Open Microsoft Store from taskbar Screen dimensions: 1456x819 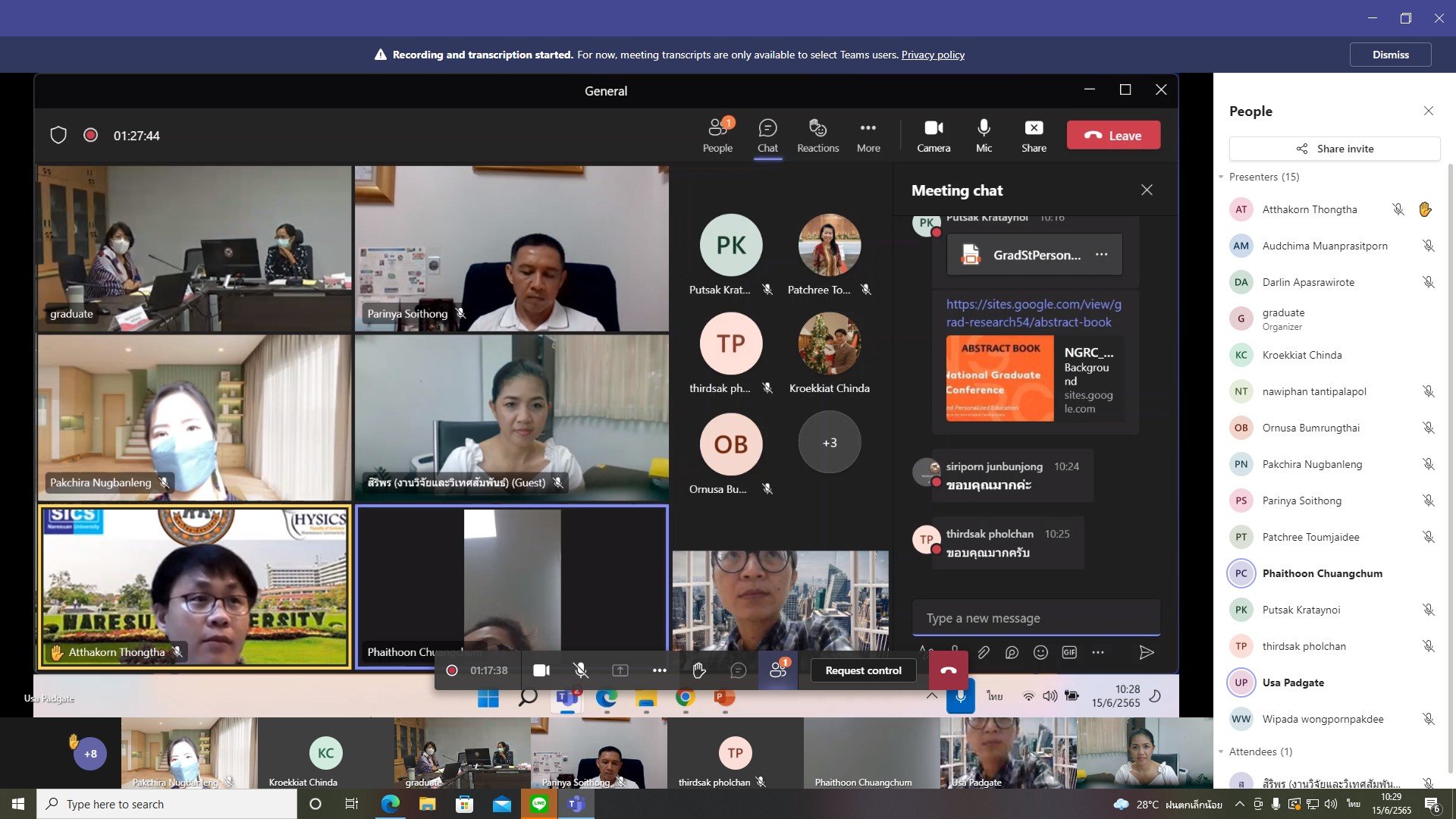click(464, 804)
